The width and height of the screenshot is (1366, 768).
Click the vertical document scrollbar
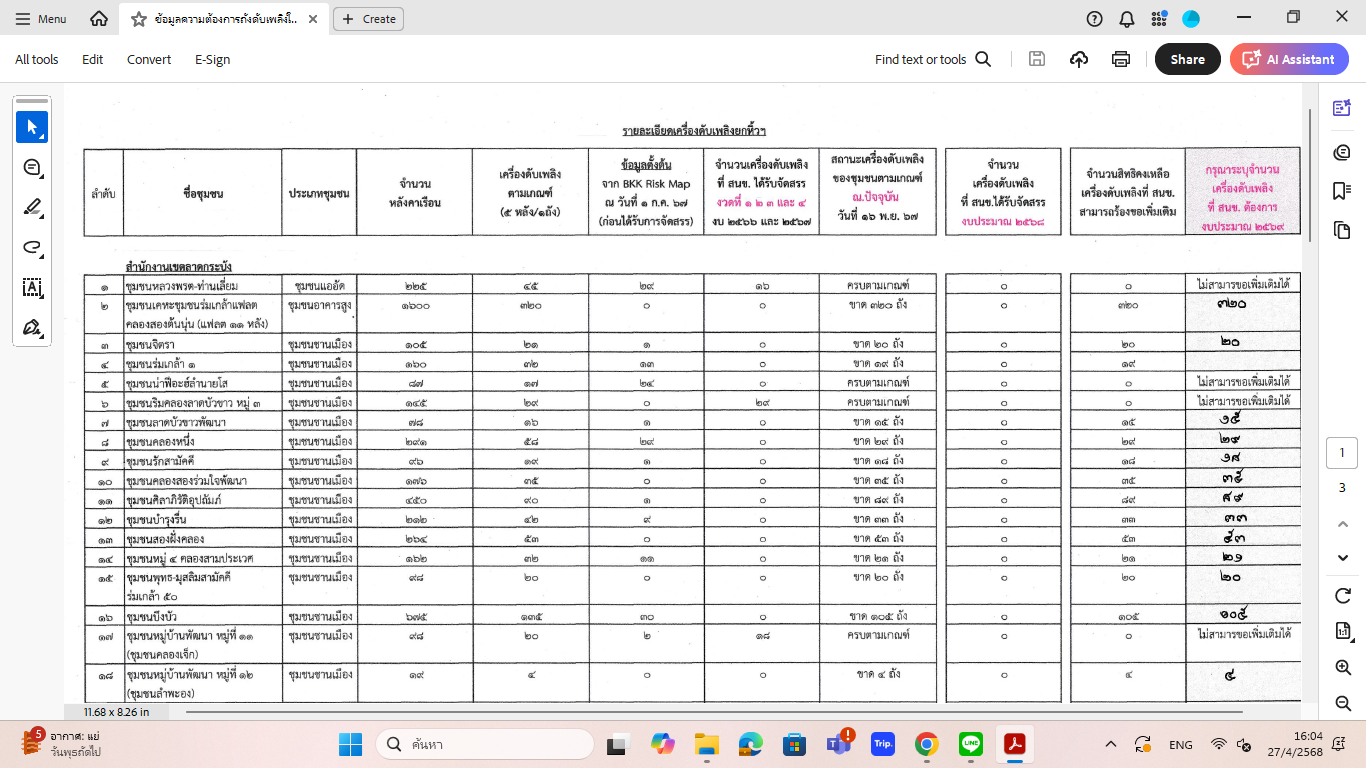(x=1311, y=175)
